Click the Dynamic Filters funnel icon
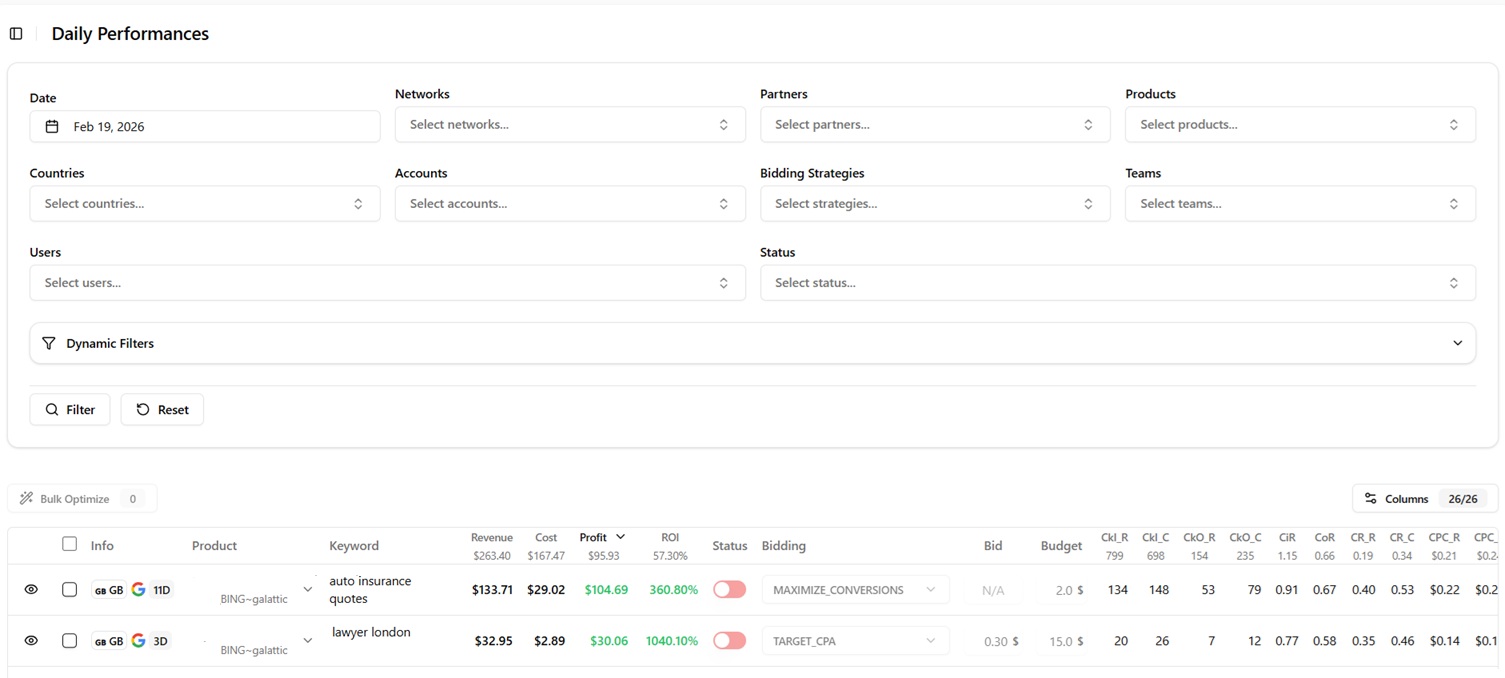Image resolution: width=1505 pixels, height=678 pixels. pyautogui.click(x=48, y=343)
